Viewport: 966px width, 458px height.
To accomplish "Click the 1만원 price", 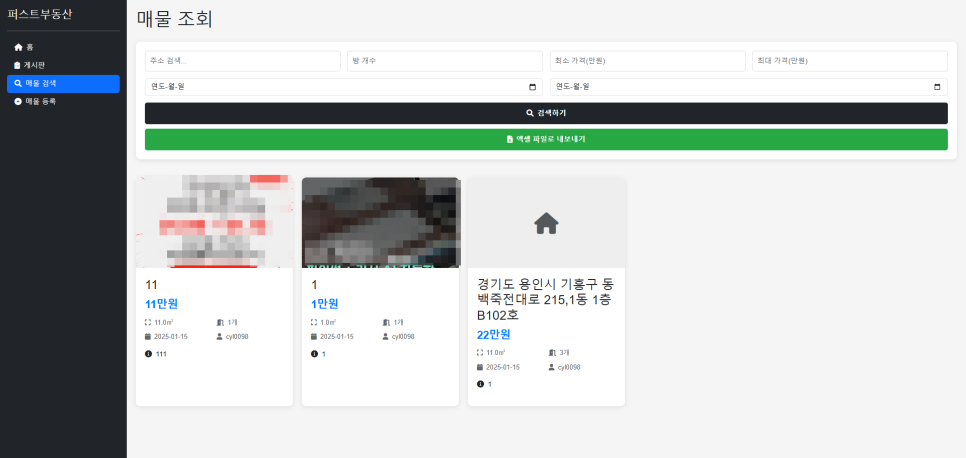I will tap(325, 304).
